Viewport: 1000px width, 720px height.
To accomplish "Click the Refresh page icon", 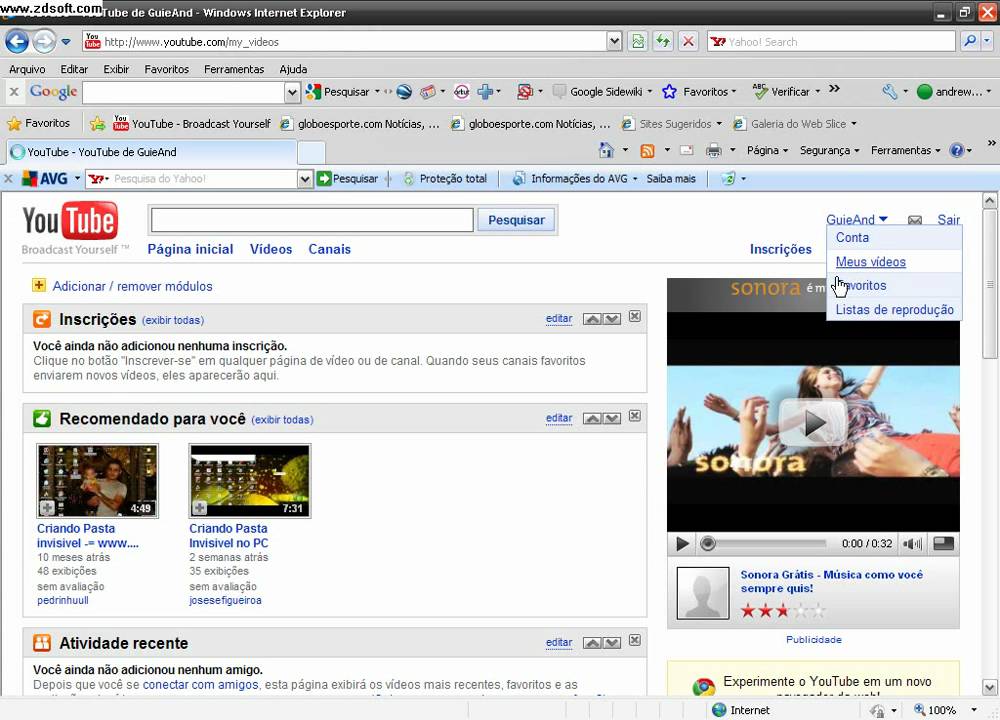I will pos(663,42).
